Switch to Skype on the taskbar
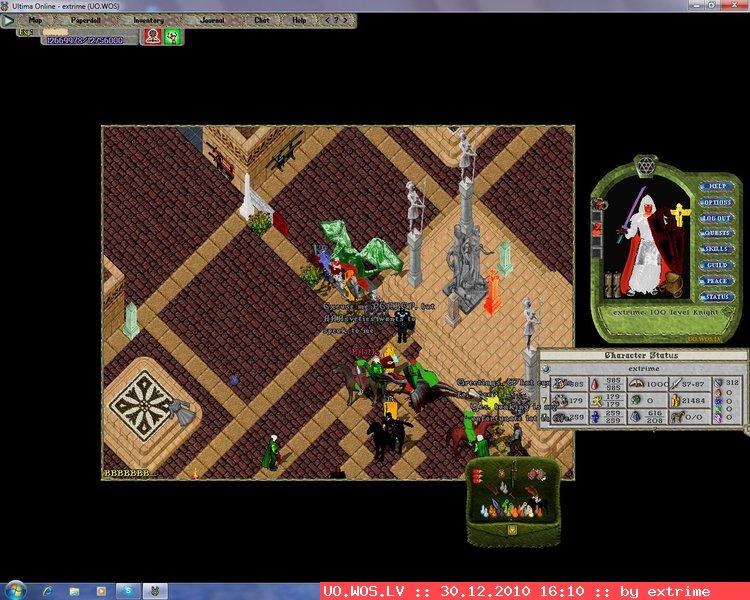 pyautogui.click(x=128, y=591)
